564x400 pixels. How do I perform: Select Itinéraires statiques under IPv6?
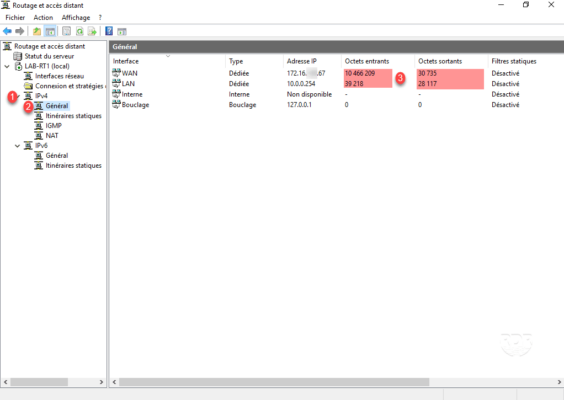click(73, 165)
